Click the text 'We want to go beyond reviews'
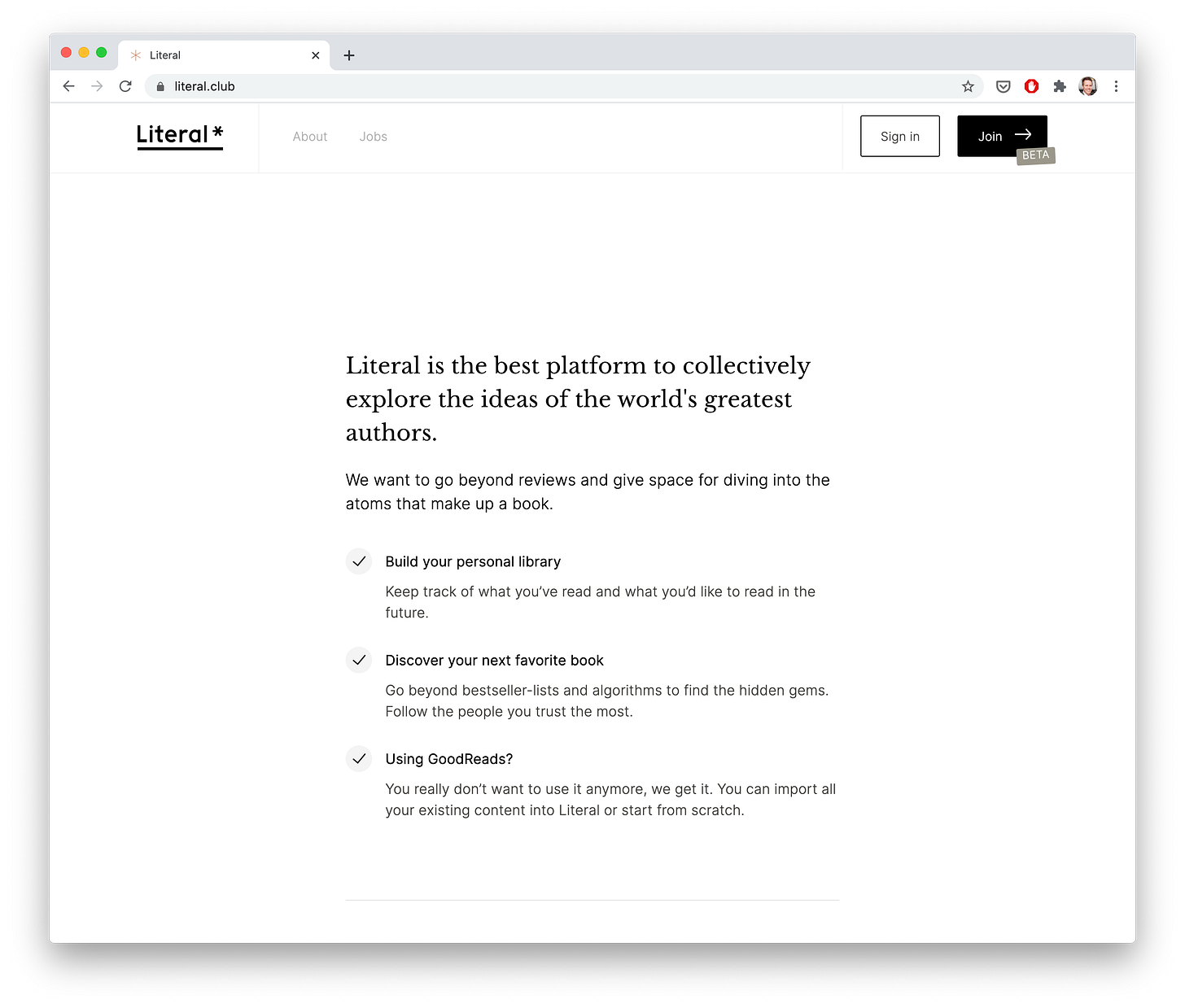Screen dimensions: 1185x1008 (x=461, y=480)
